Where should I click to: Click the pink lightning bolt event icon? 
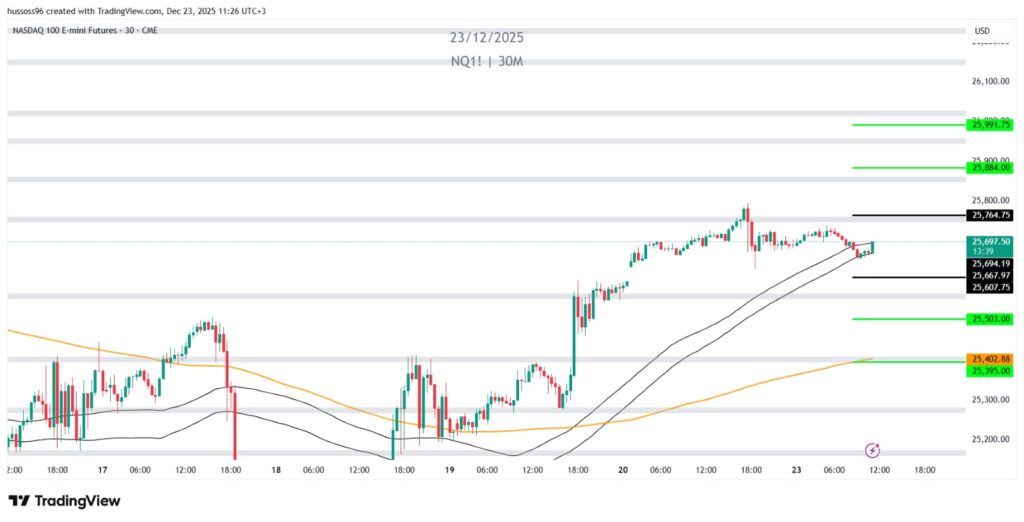coord(873,451)
